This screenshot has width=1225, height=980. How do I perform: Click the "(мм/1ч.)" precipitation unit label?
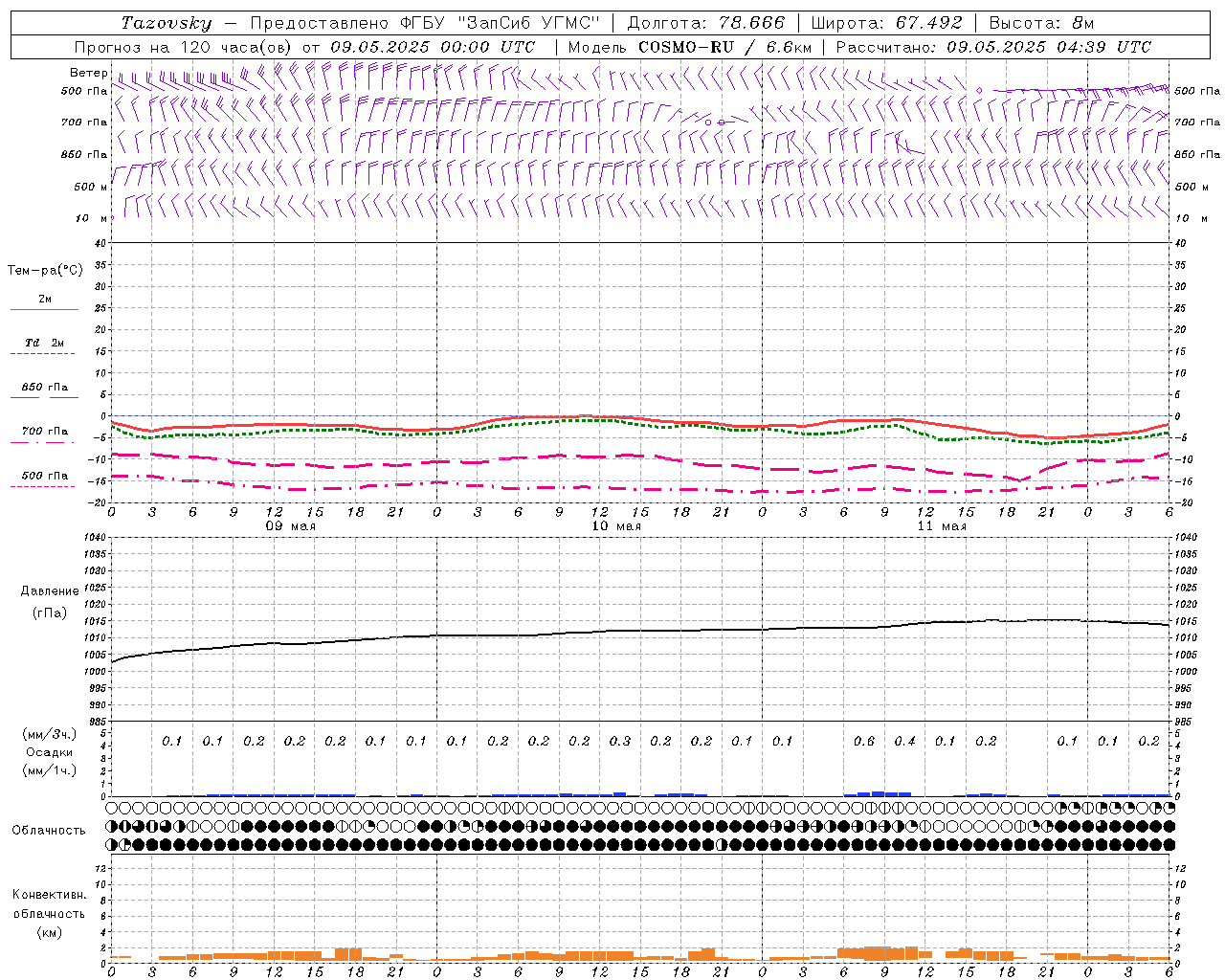point(50,770)
